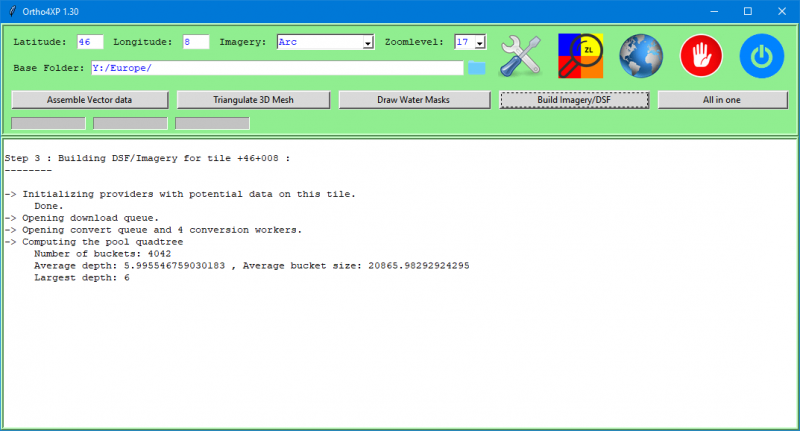Click the 'Opening convert queue' log line

(153, 230)
